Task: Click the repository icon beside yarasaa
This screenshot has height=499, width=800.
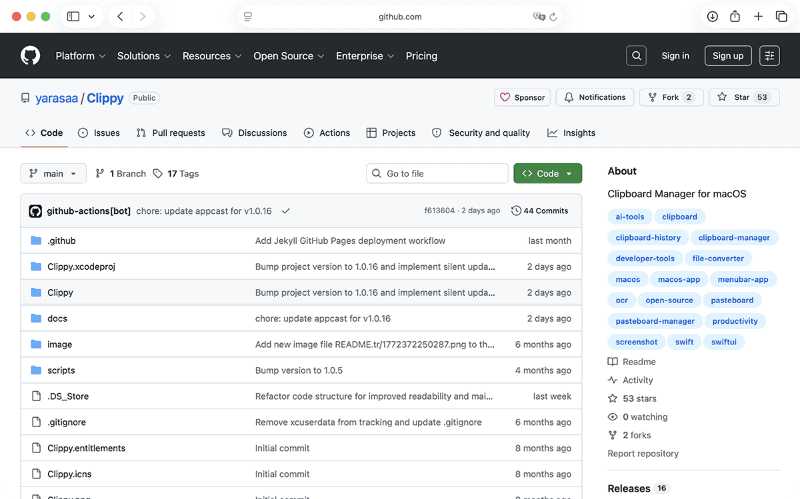Action: pyautogui.click(x=25, y=97)
